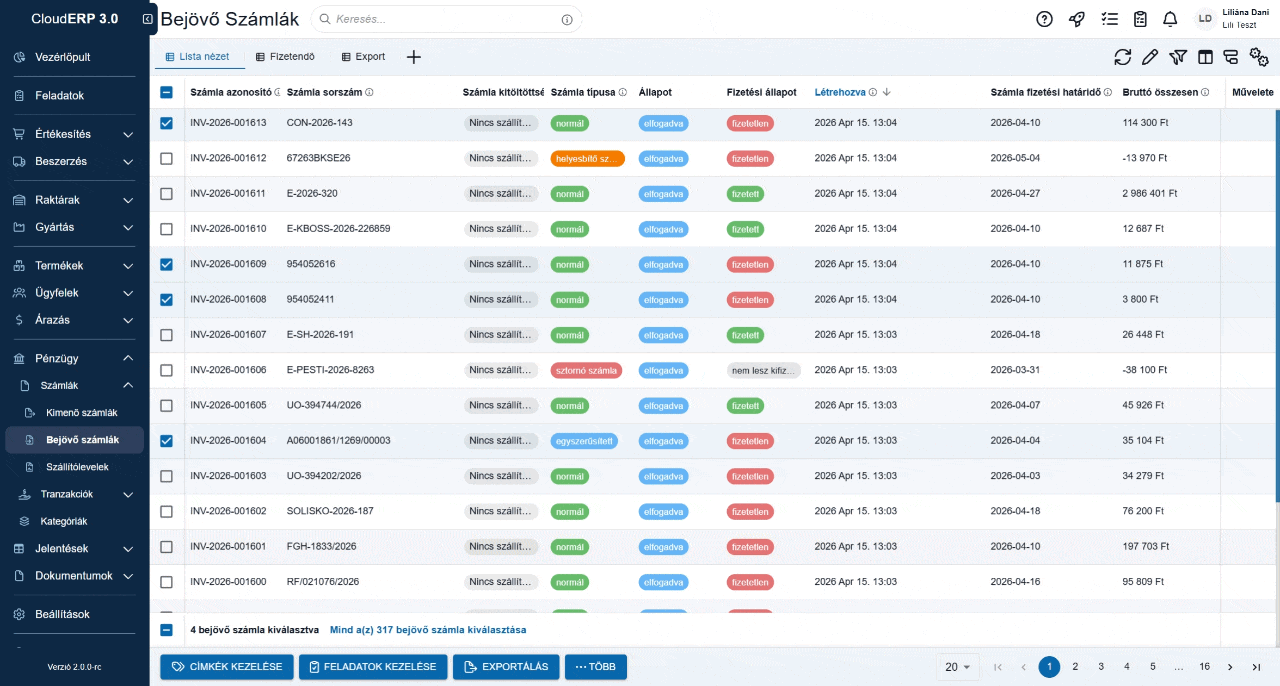Screen dimensions: 1280x686
Task: Refresh the invoice list
Action: point(1122,57)
